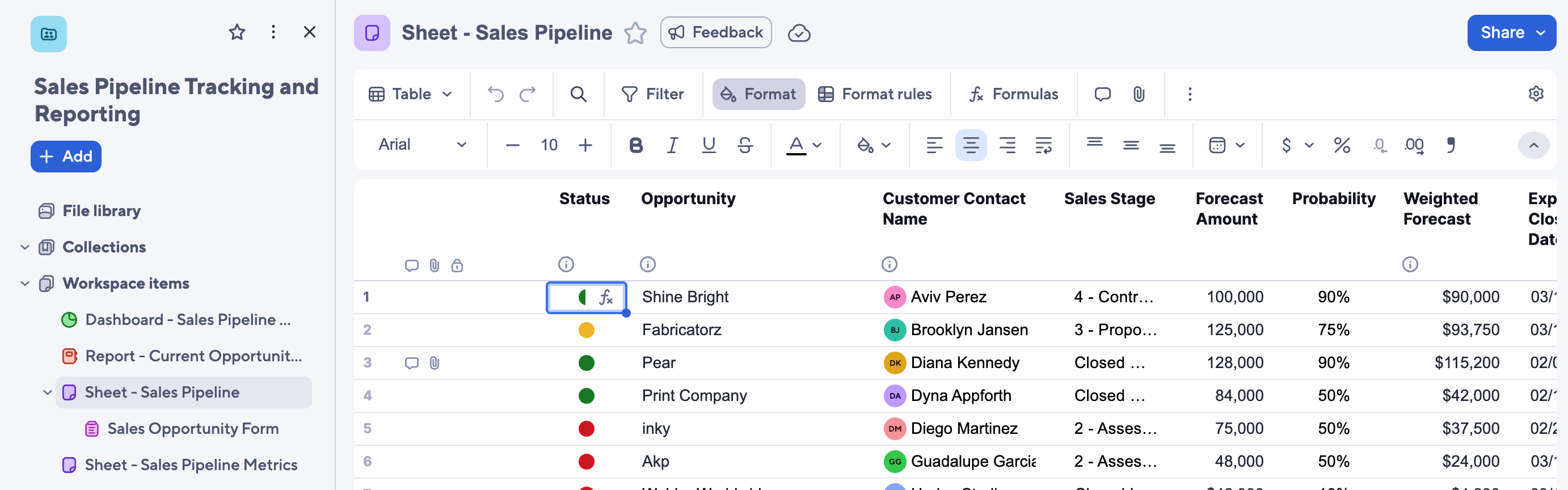The image size is (1568, 490).
Task: Open Report - Current Opportunit... item
Action: (x=183, y=356)
